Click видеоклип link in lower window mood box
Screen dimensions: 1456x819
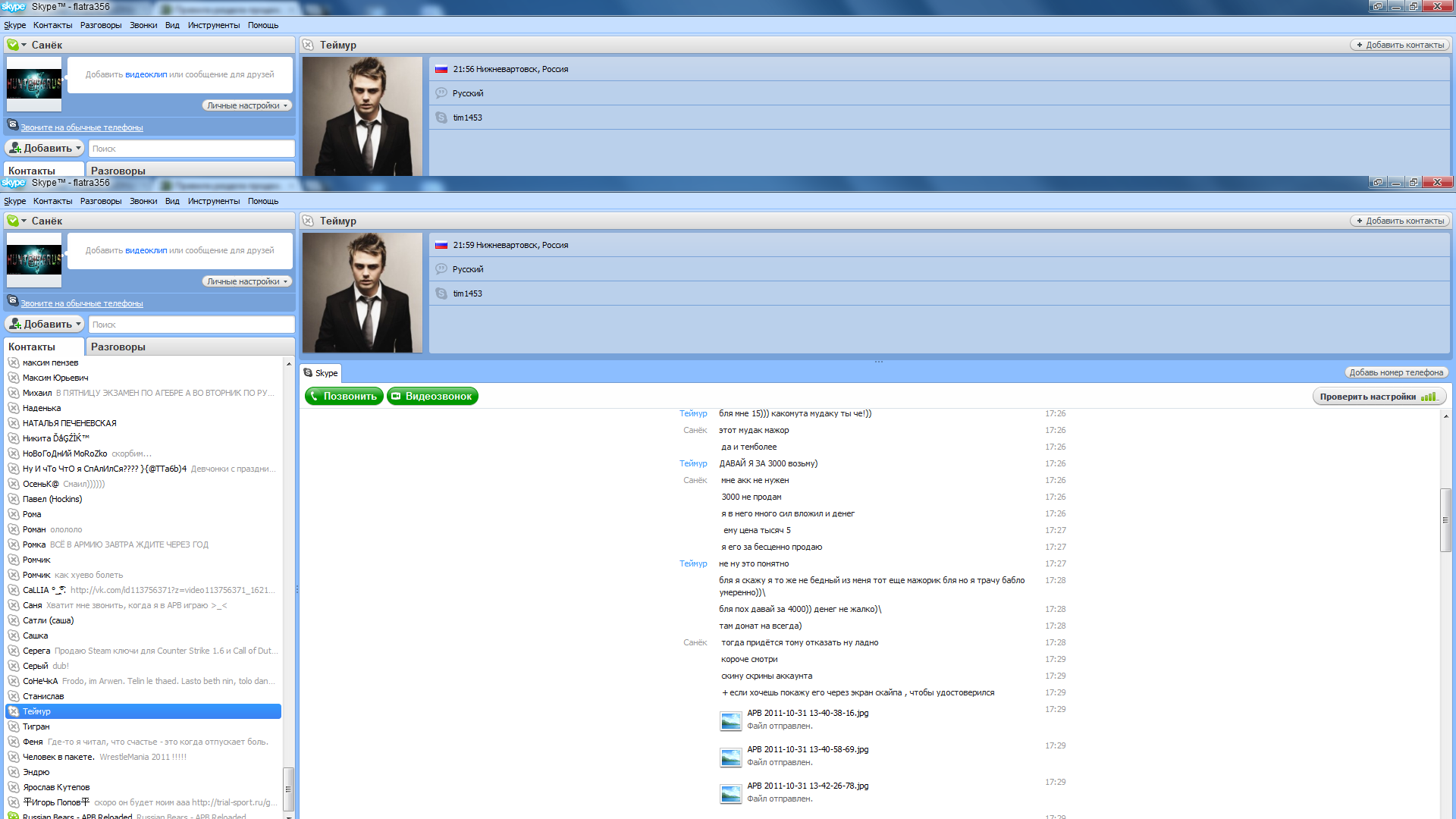tap(146, 250)
